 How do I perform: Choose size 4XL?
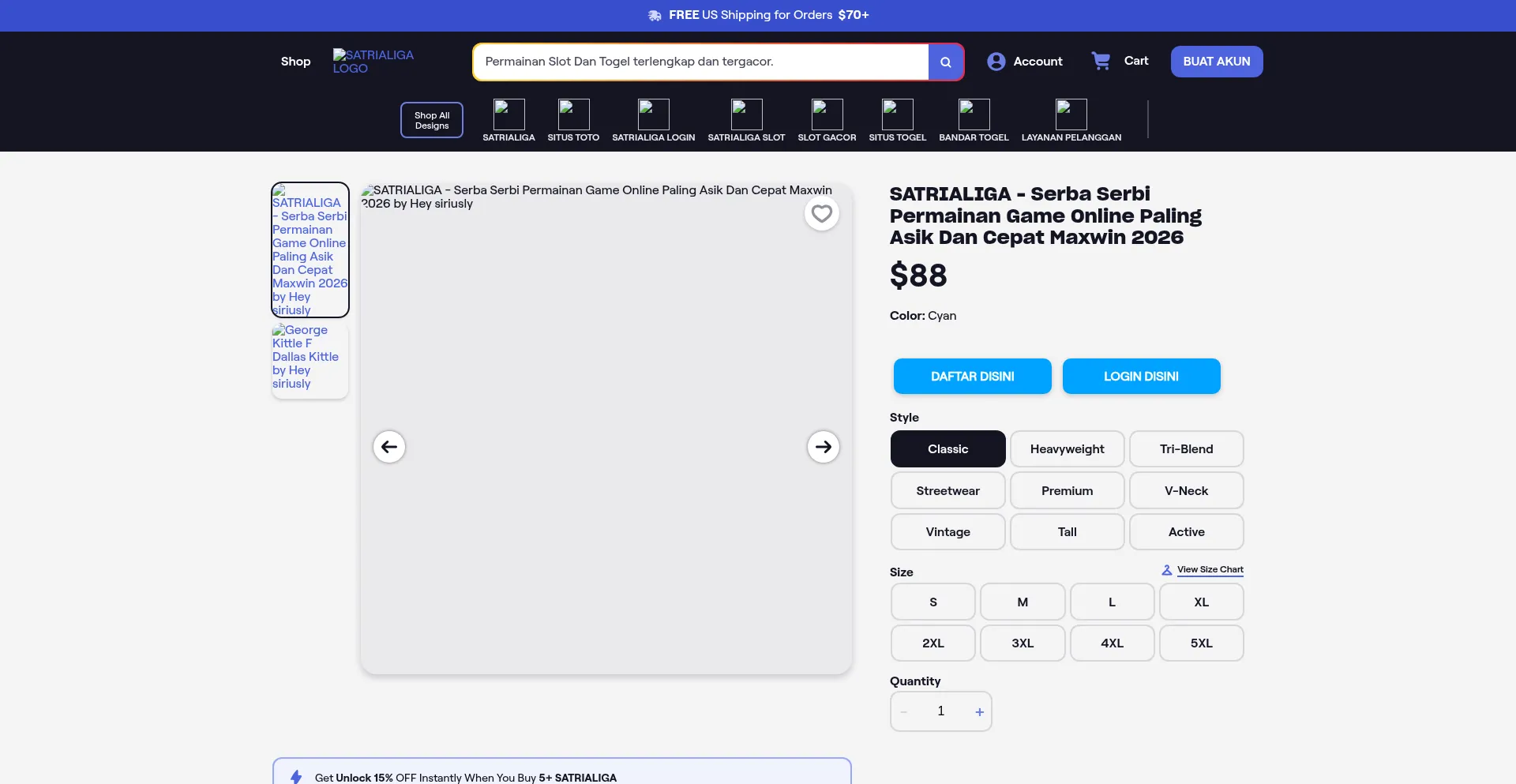(x=1113, y=643)
